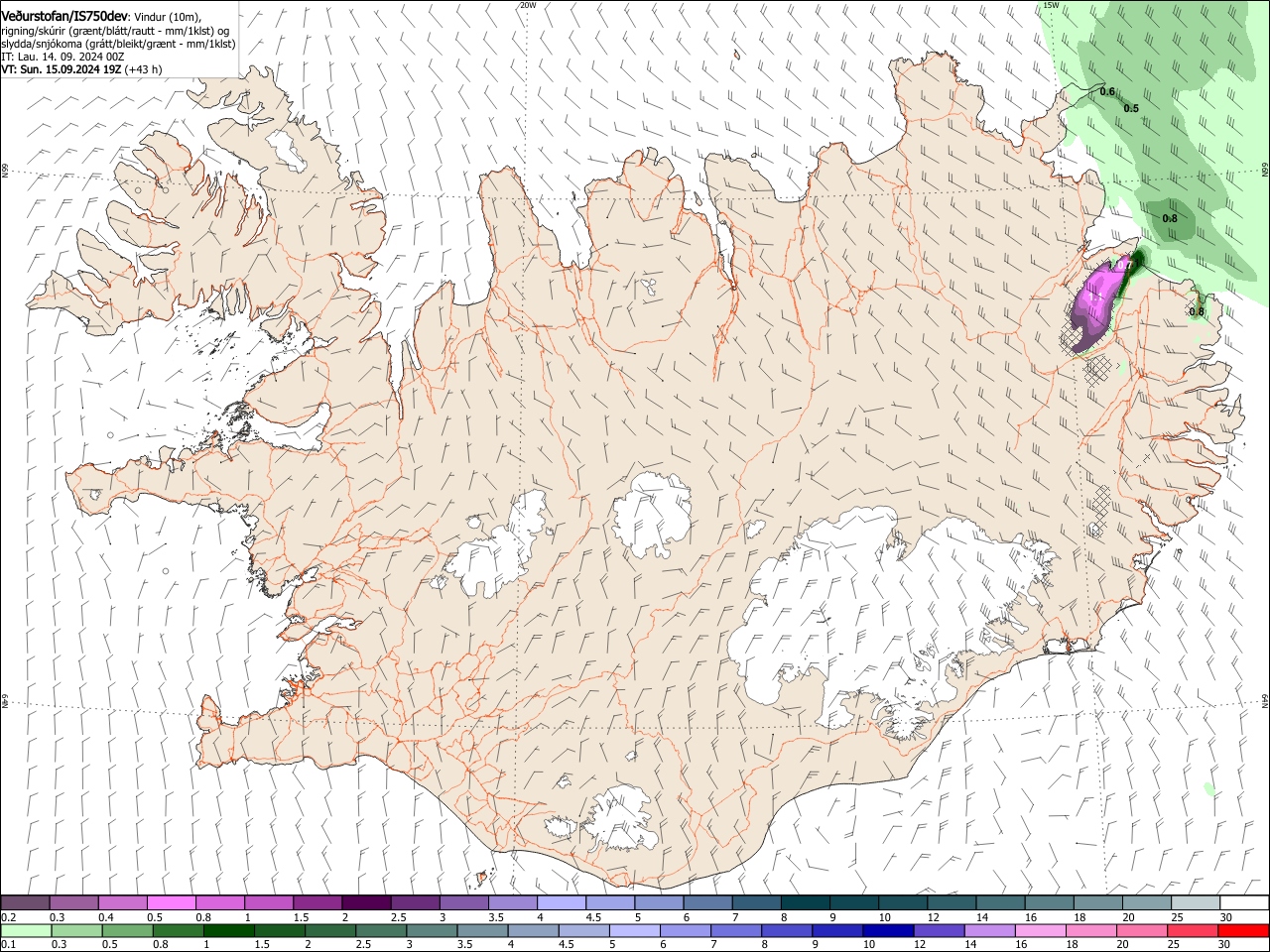Pick the light grey 25–30 snow legend swatch
The image size is (1270, 952).
tap(1196, 903)
